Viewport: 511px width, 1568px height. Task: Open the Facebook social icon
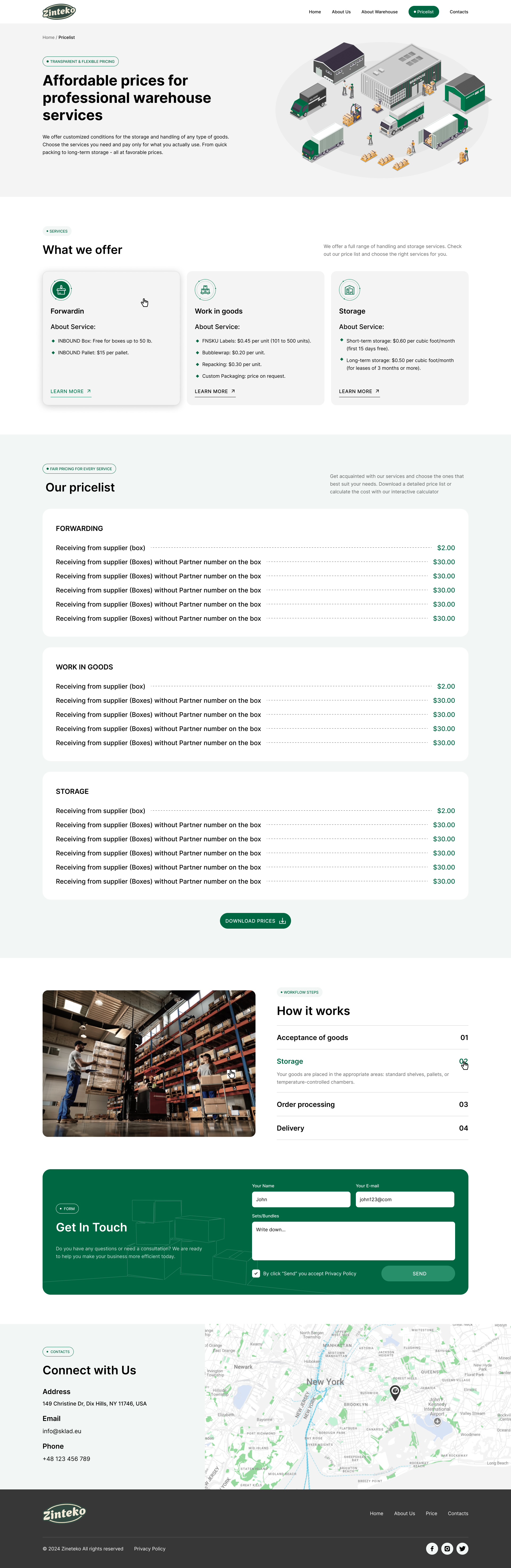point(432,1549)
